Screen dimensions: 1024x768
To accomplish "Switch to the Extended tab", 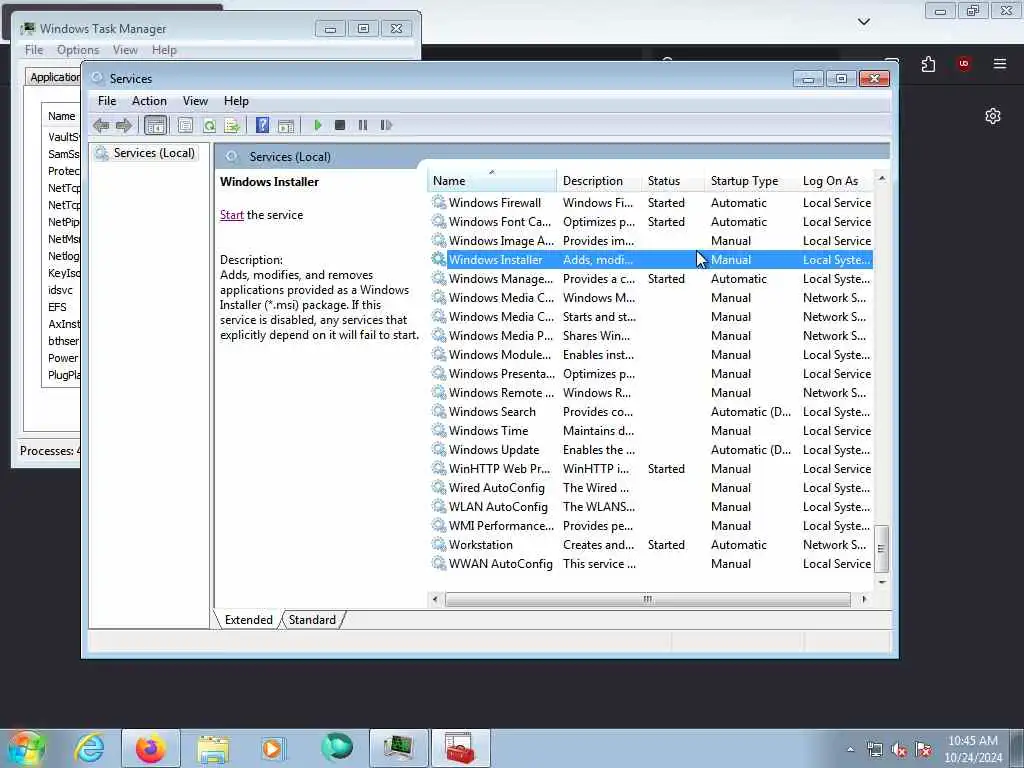I will pyautogui.click(x=249, y=620).
